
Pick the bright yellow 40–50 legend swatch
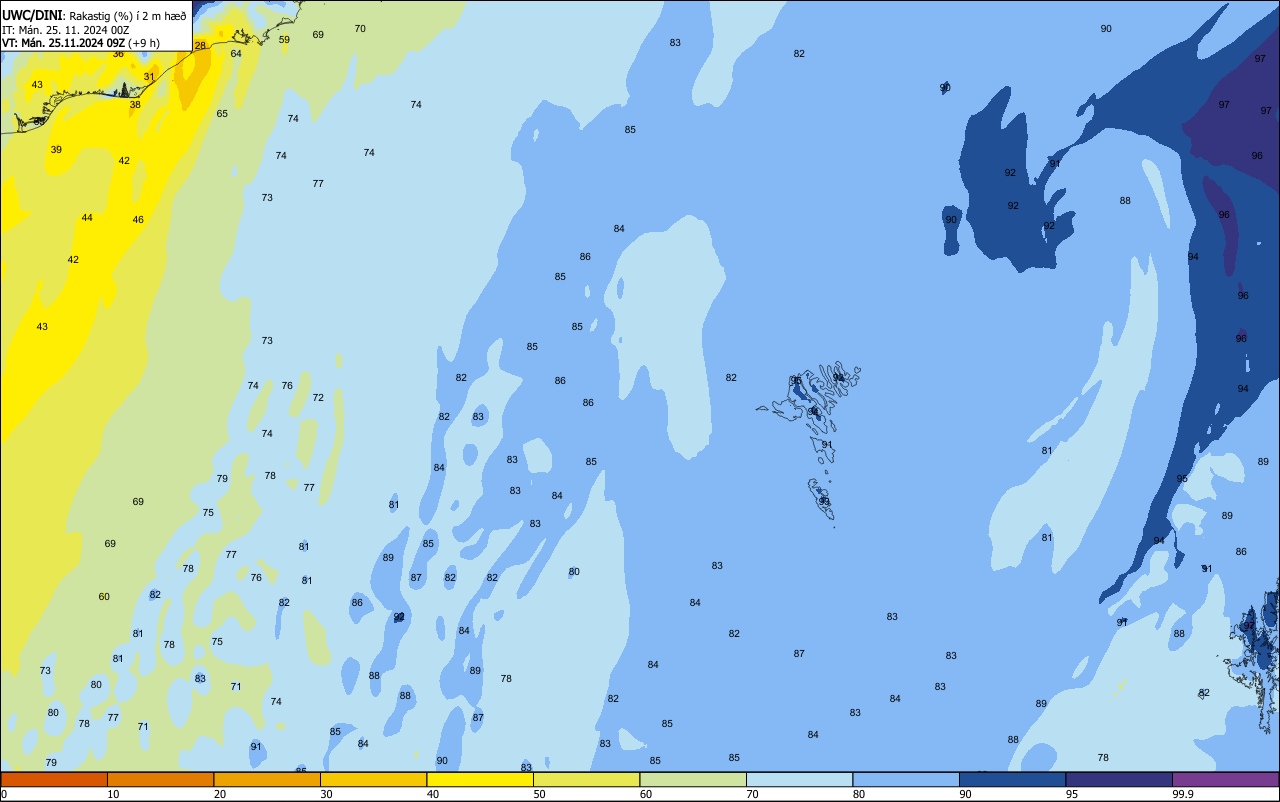coord(480,779)
